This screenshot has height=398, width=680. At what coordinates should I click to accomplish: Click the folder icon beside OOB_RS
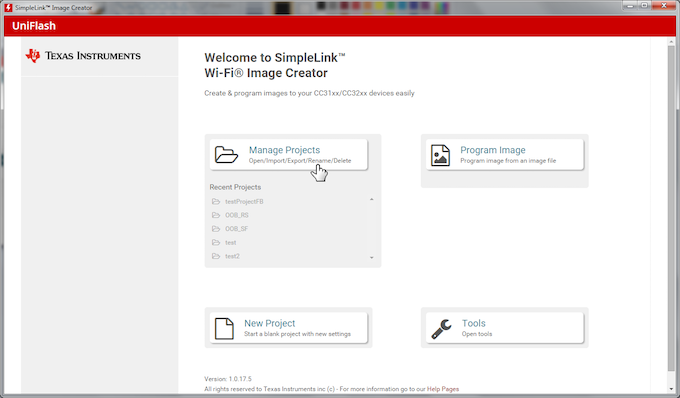tap(216, 215)
